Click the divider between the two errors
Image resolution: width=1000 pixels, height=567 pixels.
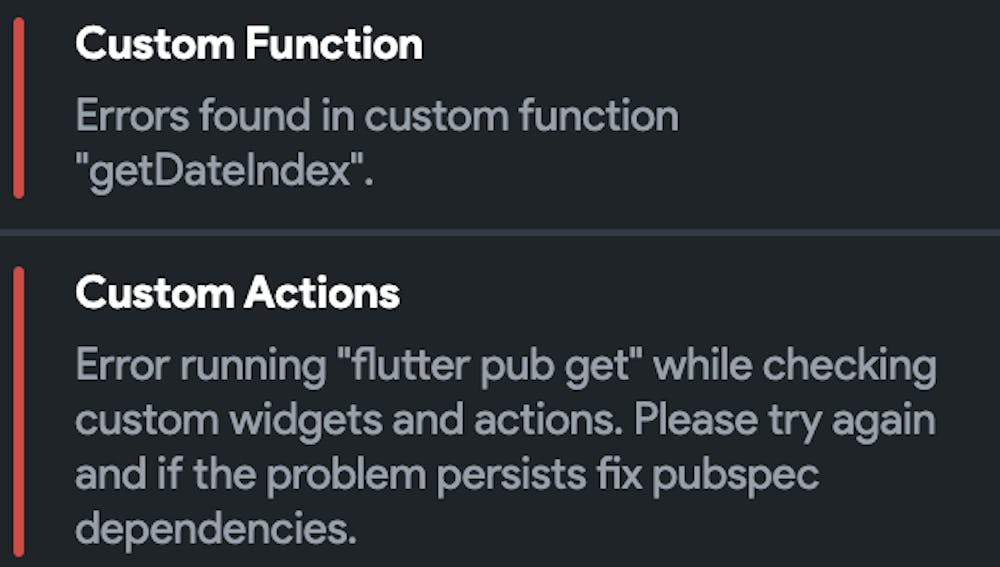[x=500, y=232]
